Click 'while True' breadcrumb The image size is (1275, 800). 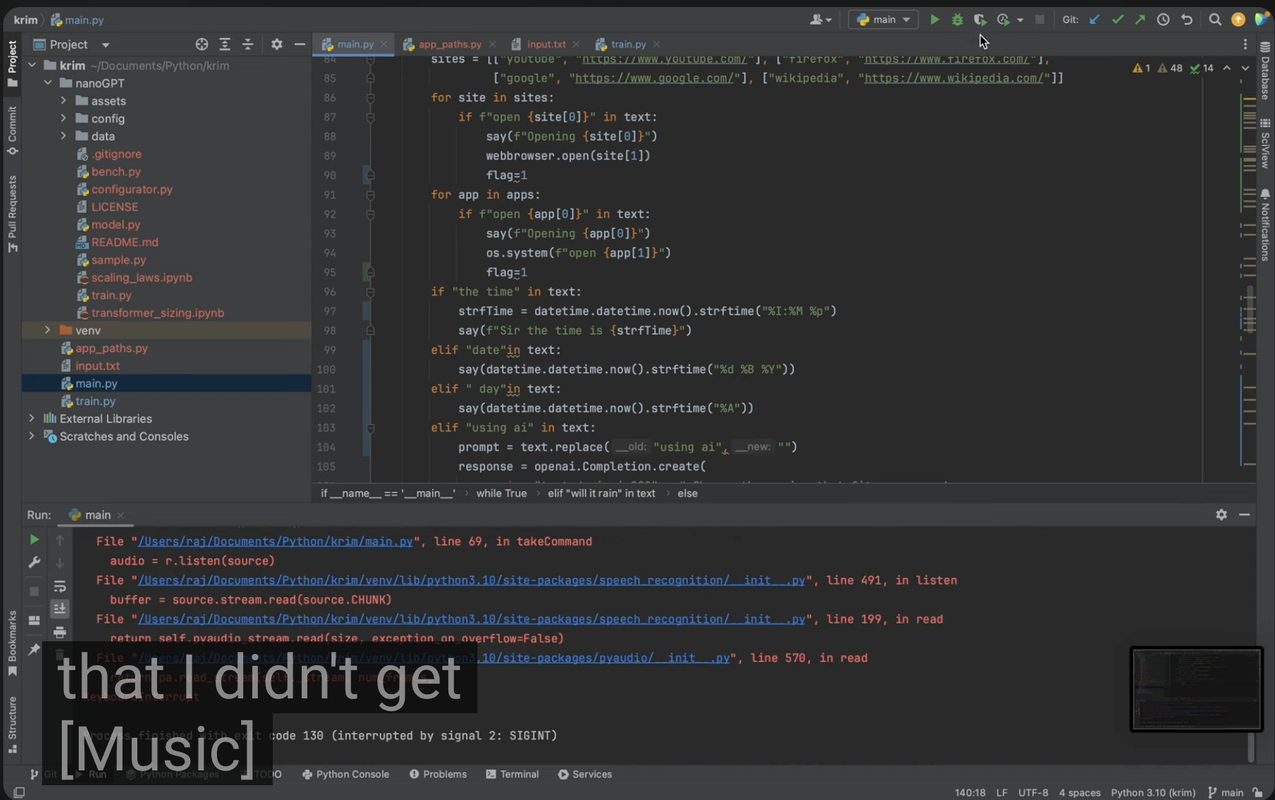pyautogui.click(x=501, y=493)
